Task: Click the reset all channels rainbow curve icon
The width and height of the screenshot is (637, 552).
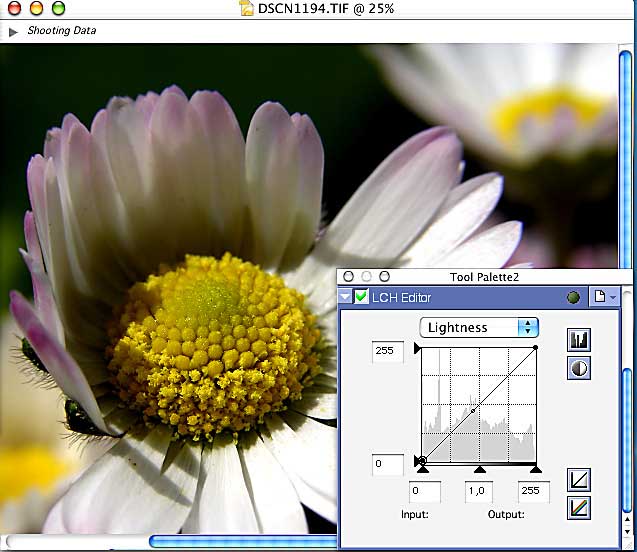Action: [x=578, y=508]
